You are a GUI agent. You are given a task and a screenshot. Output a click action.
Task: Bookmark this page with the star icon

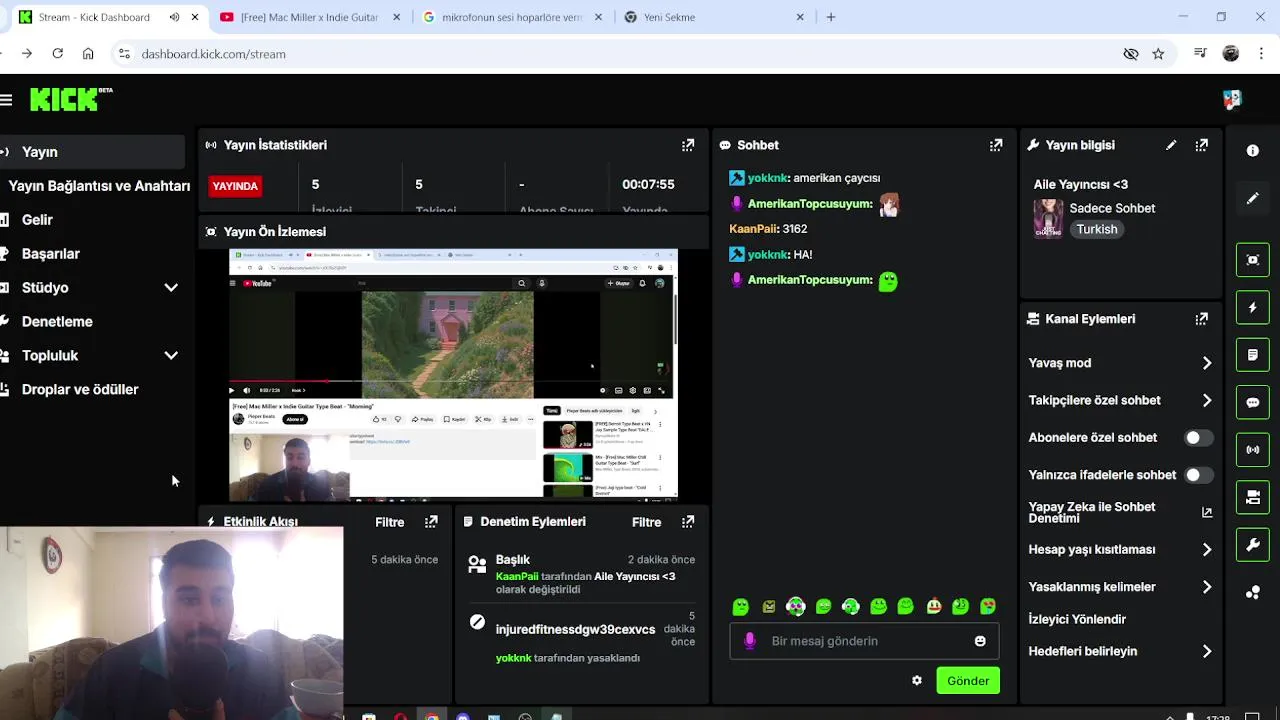coord(1158,54)
